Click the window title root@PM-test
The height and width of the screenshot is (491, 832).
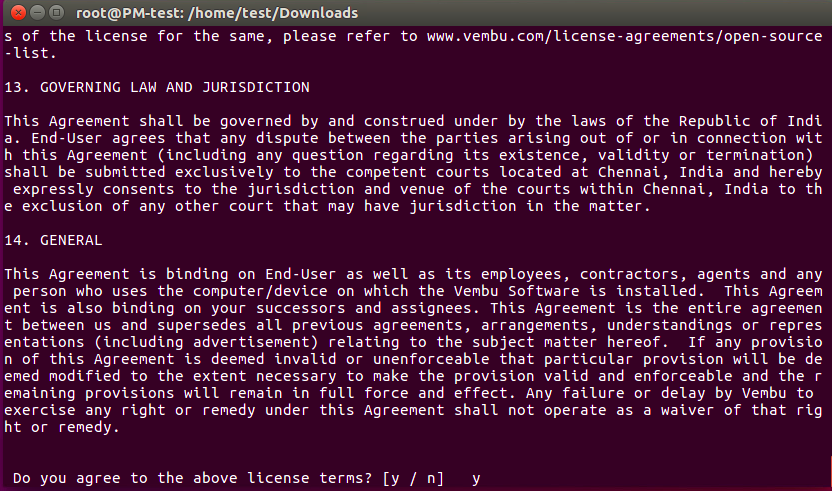217,13
